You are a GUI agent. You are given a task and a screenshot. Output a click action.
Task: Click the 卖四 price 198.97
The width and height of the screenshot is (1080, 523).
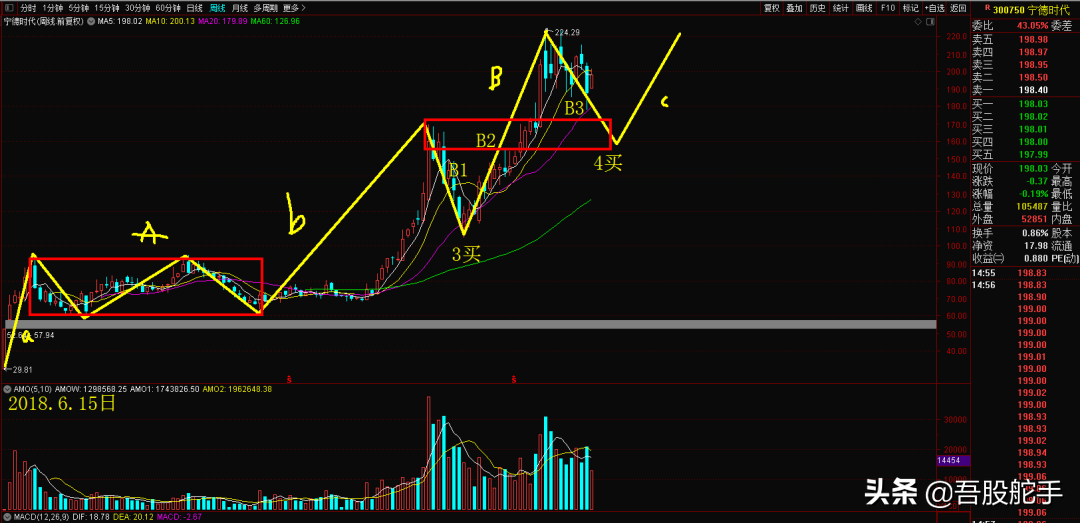pos(1032,51)
